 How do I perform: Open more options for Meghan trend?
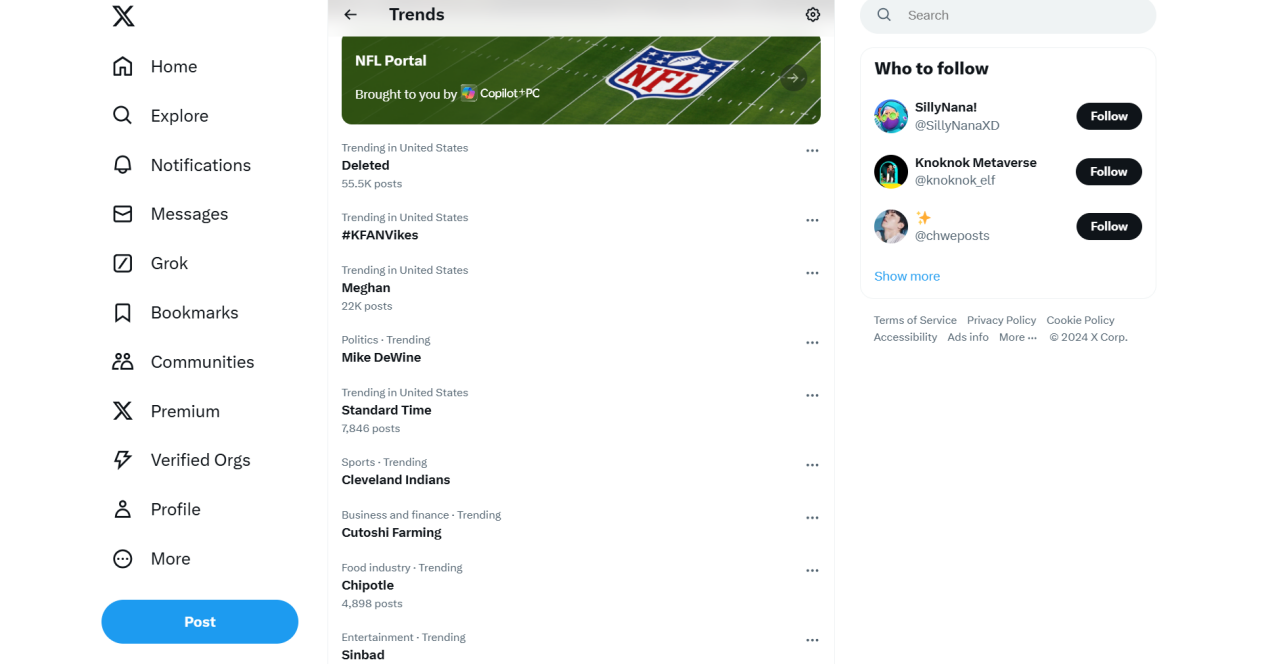(812, 273)
